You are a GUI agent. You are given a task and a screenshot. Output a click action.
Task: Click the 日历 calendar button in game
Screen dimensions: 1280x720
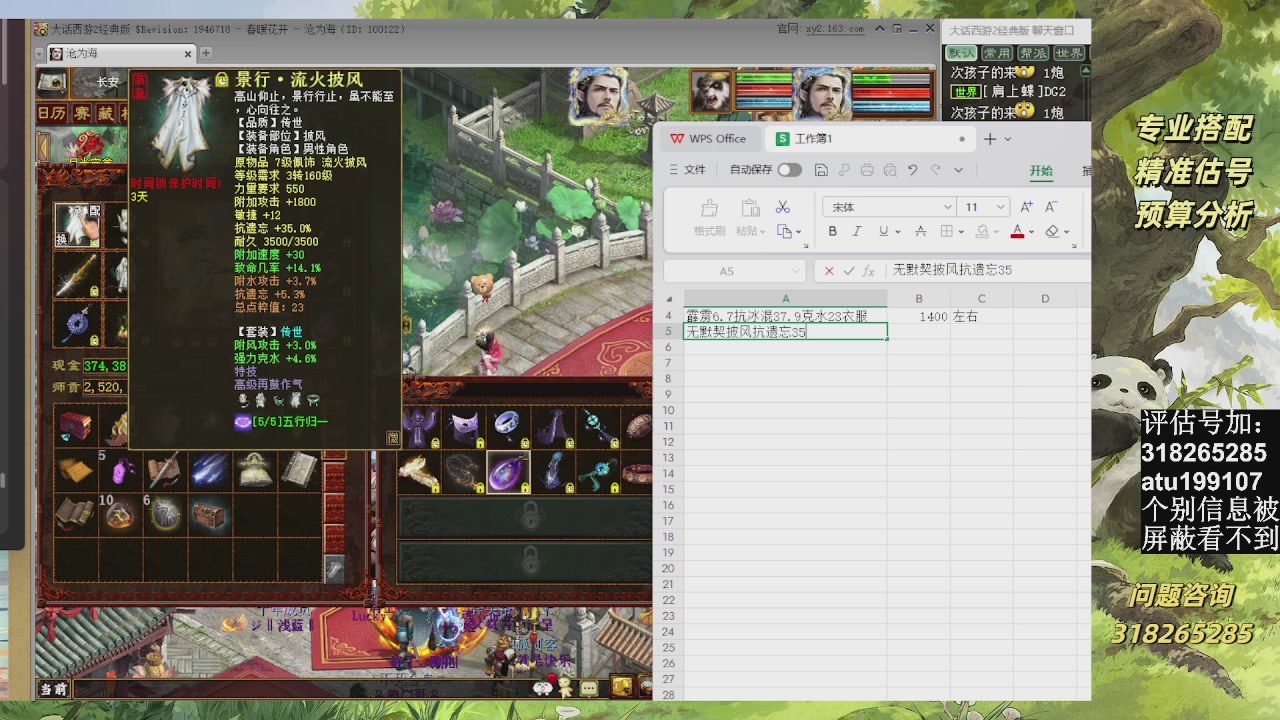pyautogui.click(x=52, y=113)
